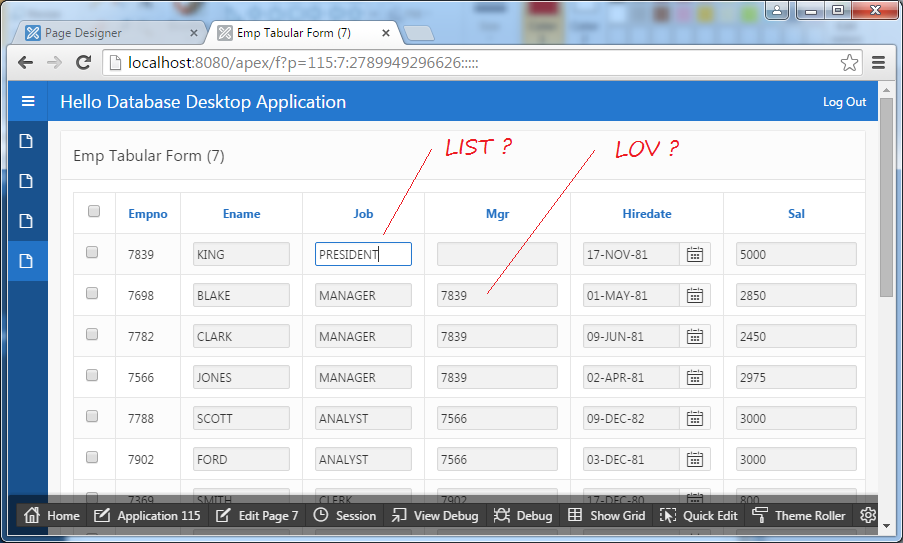Click browser back arrow
This screenshot has width=903, height=543.
(25, 62)
